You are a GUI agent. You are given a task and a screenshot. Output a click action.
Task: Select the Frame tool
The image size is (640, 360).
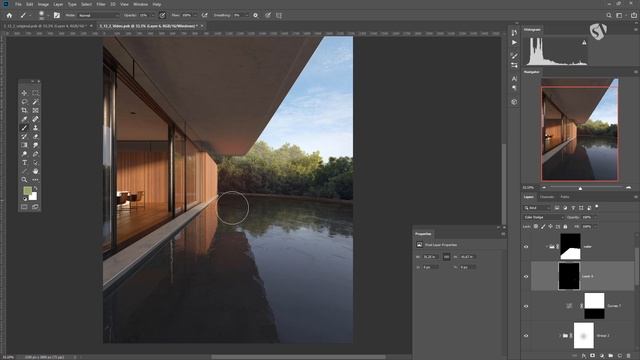pos(36,110)
